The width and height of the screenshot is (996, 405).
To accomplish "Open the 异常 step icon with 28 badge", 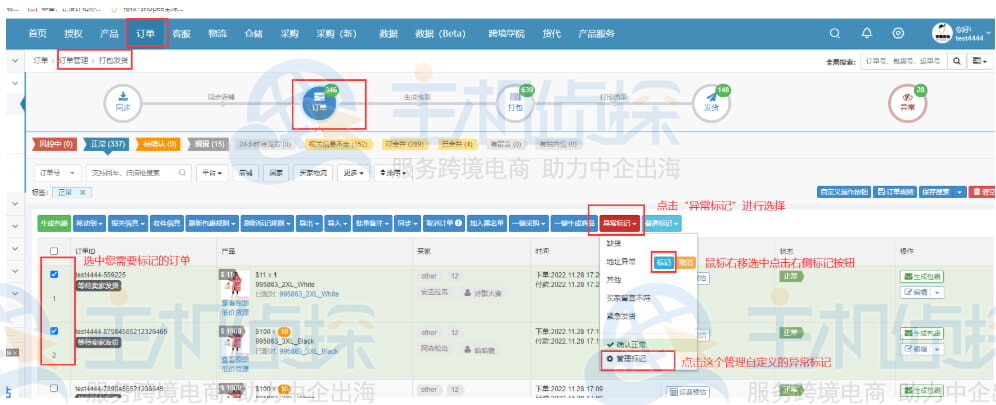I will point(907,103).
